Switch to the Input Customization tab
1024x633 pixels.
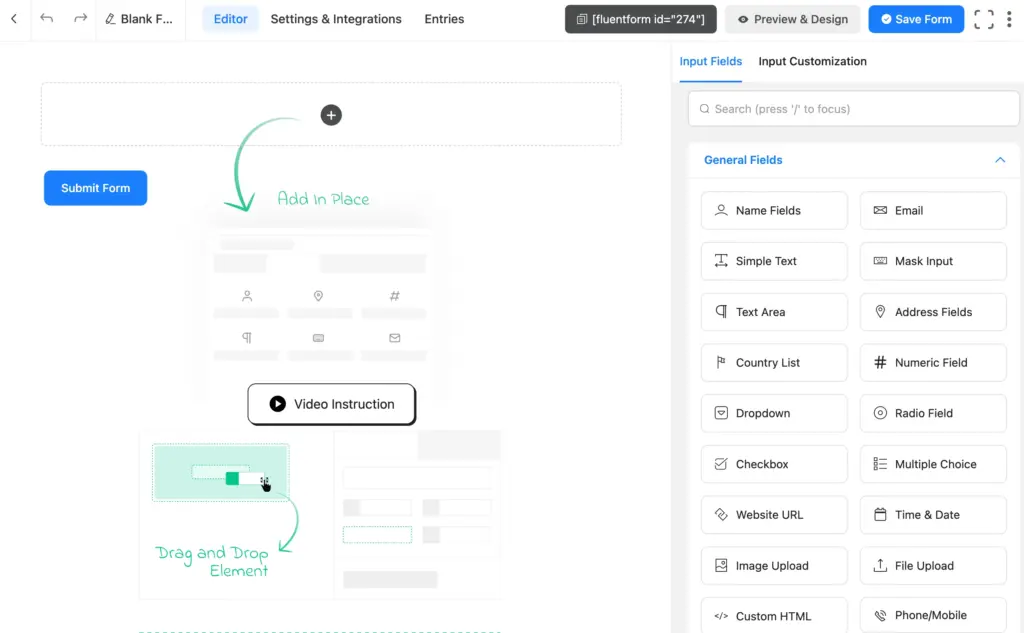[x=812, y=61]
